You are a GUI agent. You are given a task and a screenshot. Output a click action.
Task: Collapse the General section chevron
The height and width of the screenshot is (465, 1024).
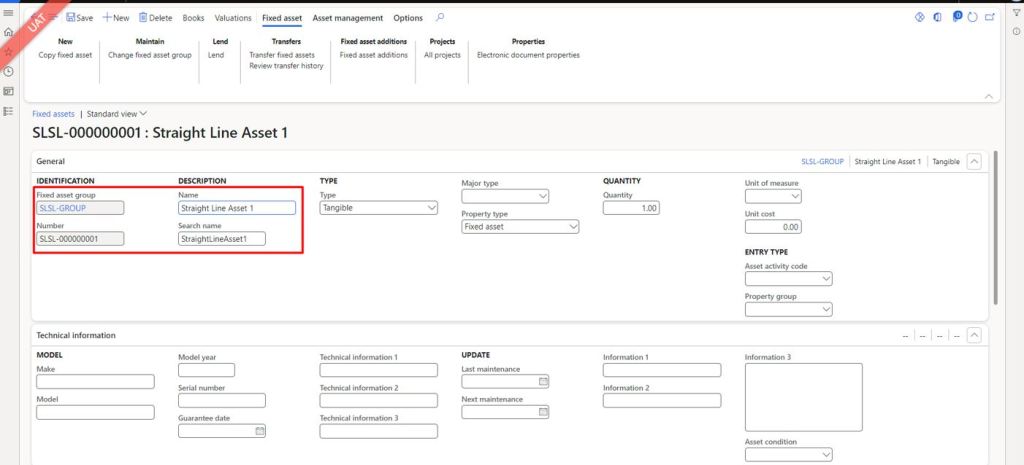pyautogui.click(x=975, y=161)
